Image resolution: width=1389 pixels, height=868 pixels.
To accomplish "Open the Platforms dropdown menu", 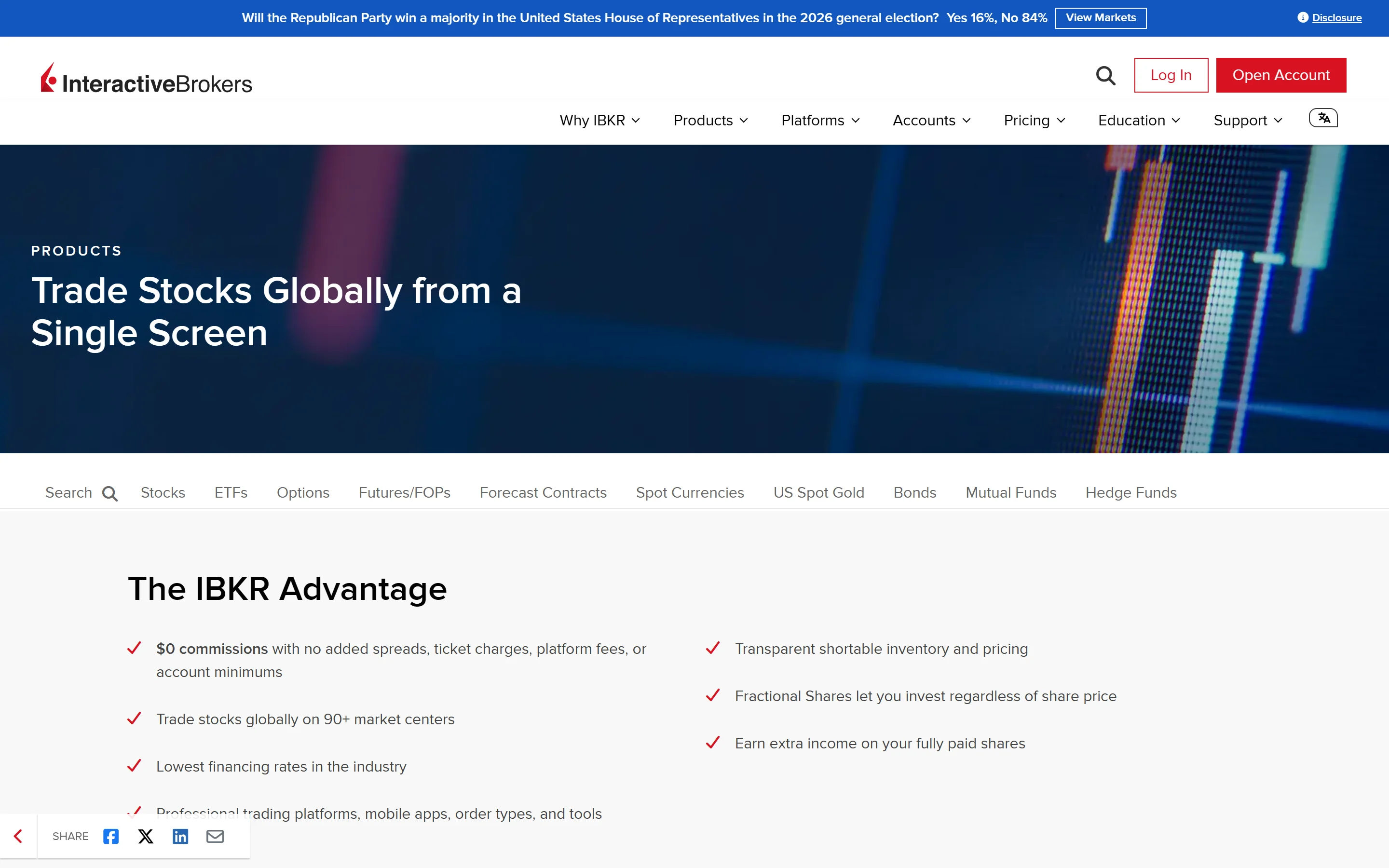I will pyautogui.click(x=820, y=121).
